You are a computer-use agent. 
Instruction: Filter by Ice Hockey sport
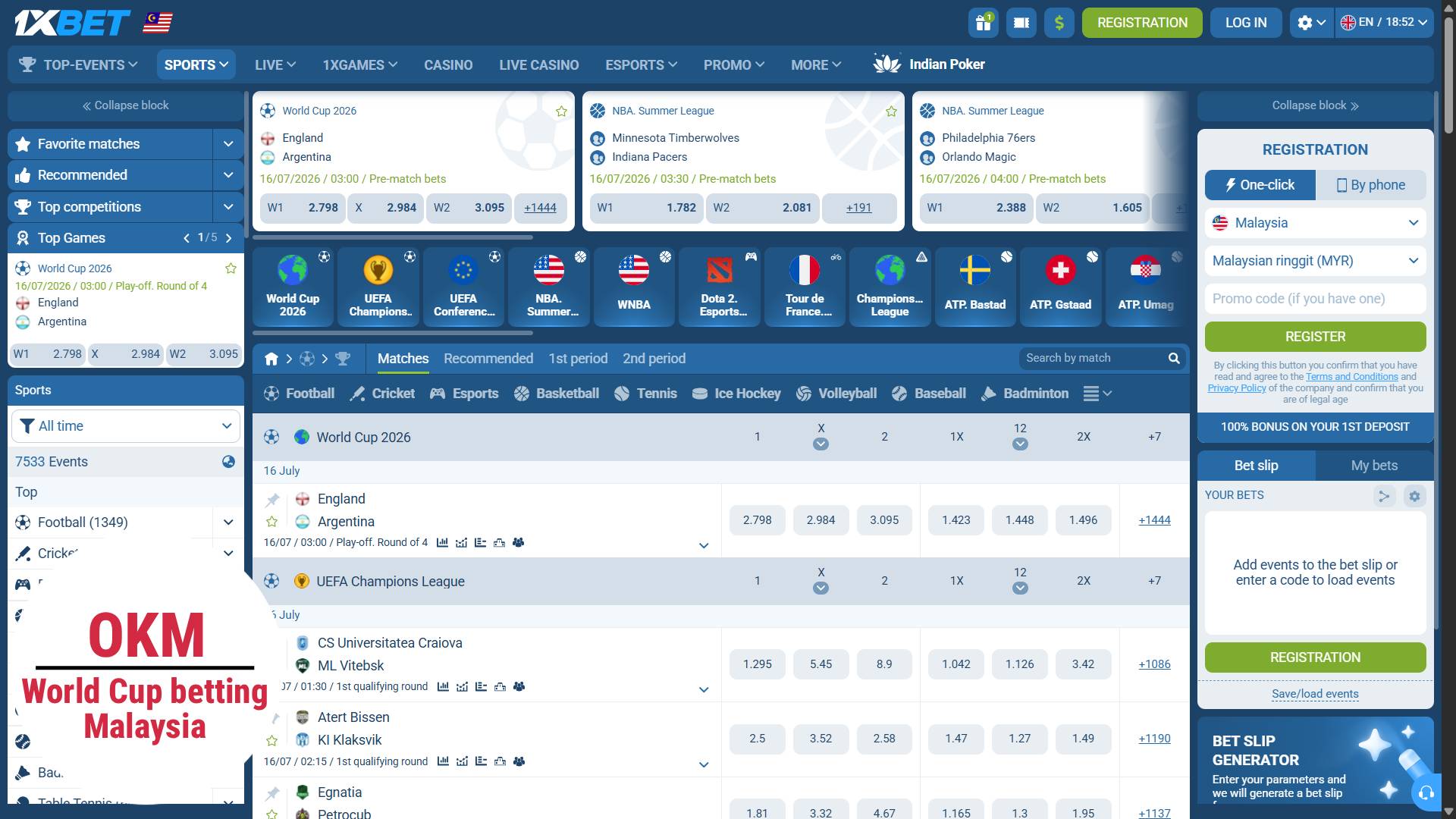736,394
